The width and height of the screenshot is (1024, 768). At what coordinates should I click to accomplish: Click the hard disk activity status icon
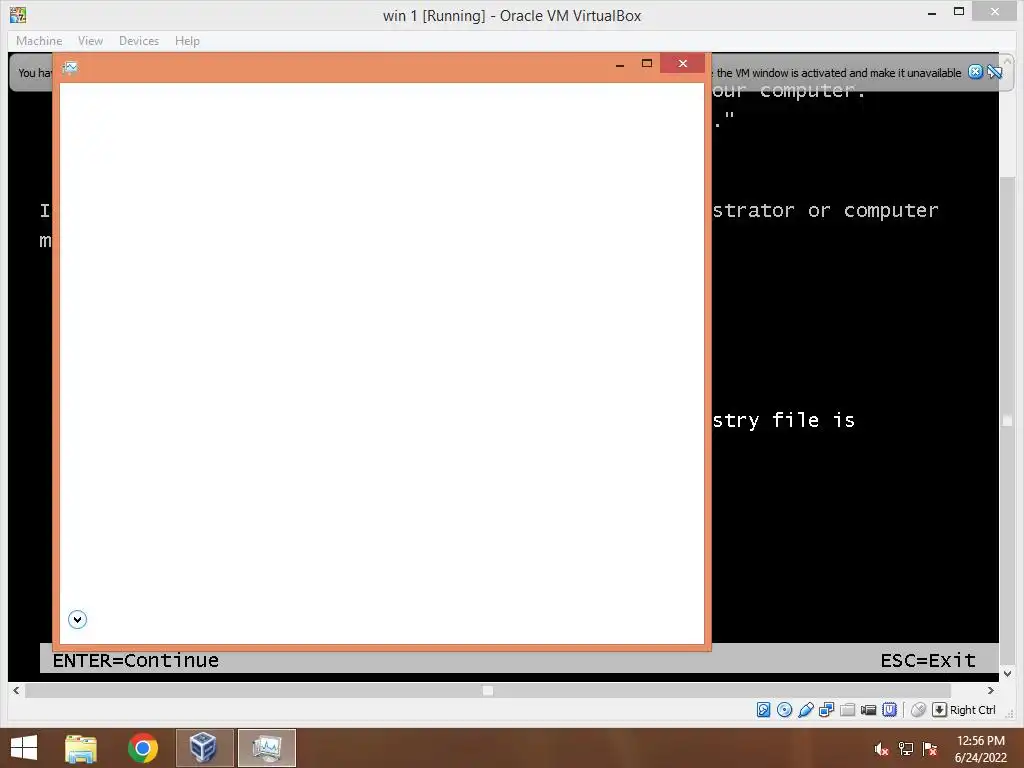pyautogui.click(x=763, y=710)
